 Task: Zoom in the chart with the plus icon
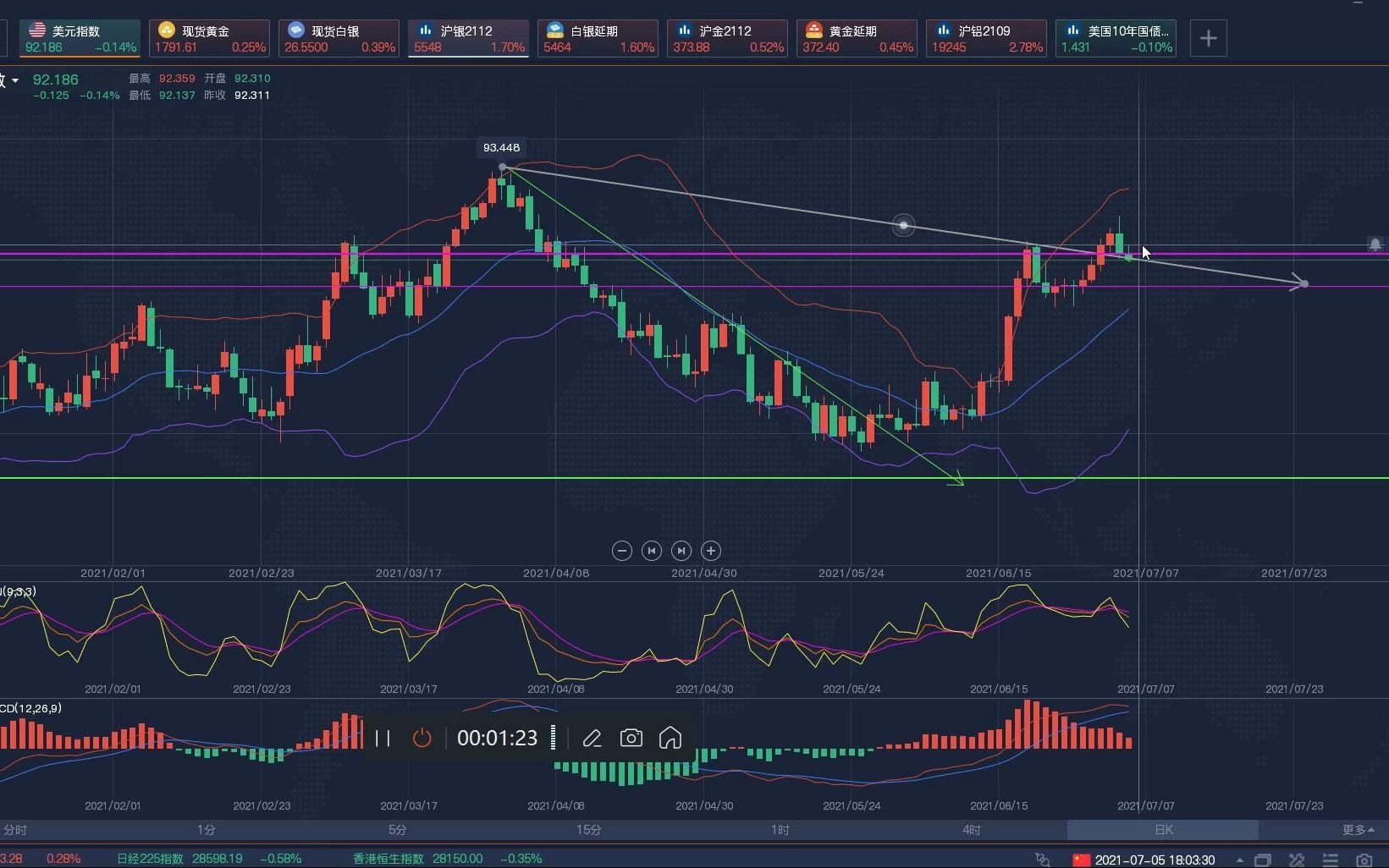[x=711, y=551]
